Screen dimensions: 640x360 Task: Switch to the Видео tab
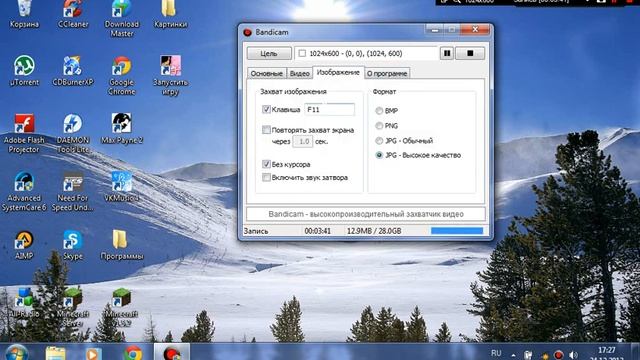[299, 73]
